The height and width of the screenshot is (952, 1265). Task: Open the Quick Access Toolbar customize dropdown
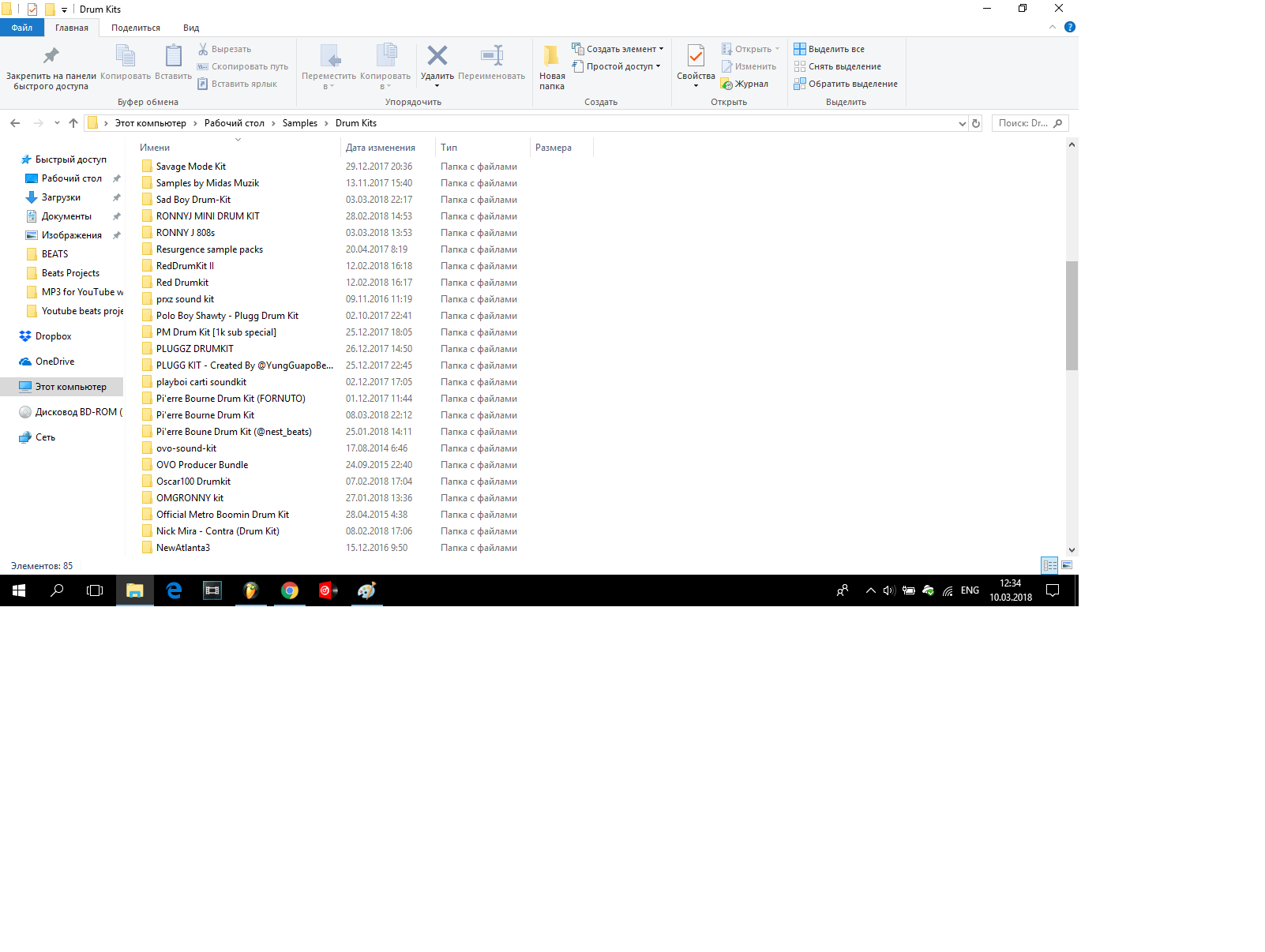[65, 10]
